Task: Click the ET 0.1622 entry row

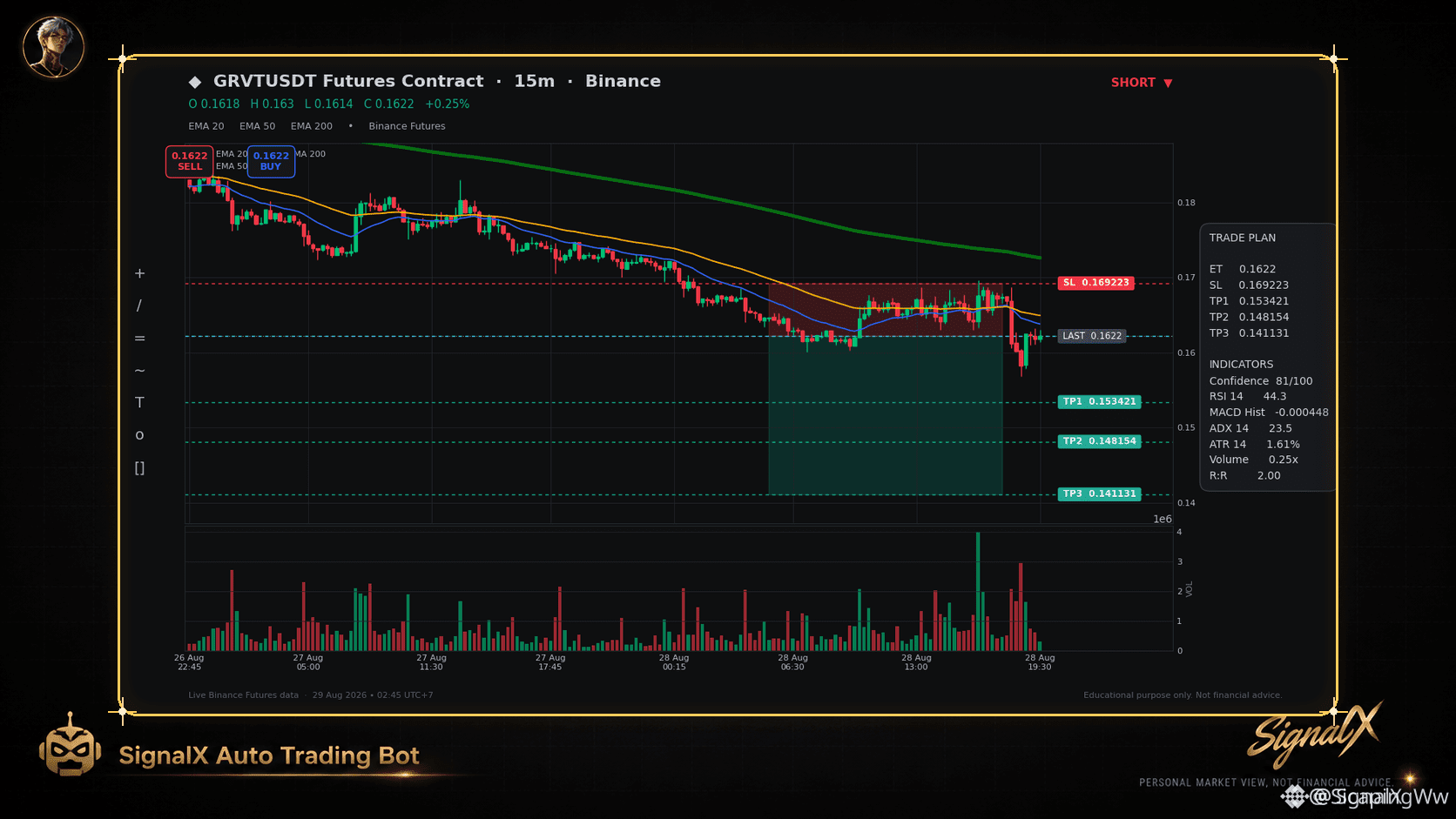Action: (x=1243, y=270)
